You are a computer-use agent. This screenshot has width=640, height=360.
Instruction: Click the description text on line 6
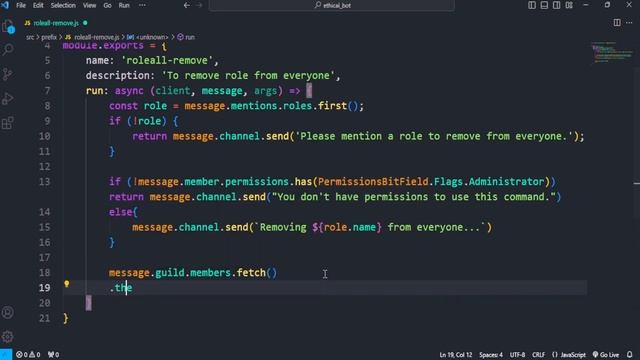point(248,76)
